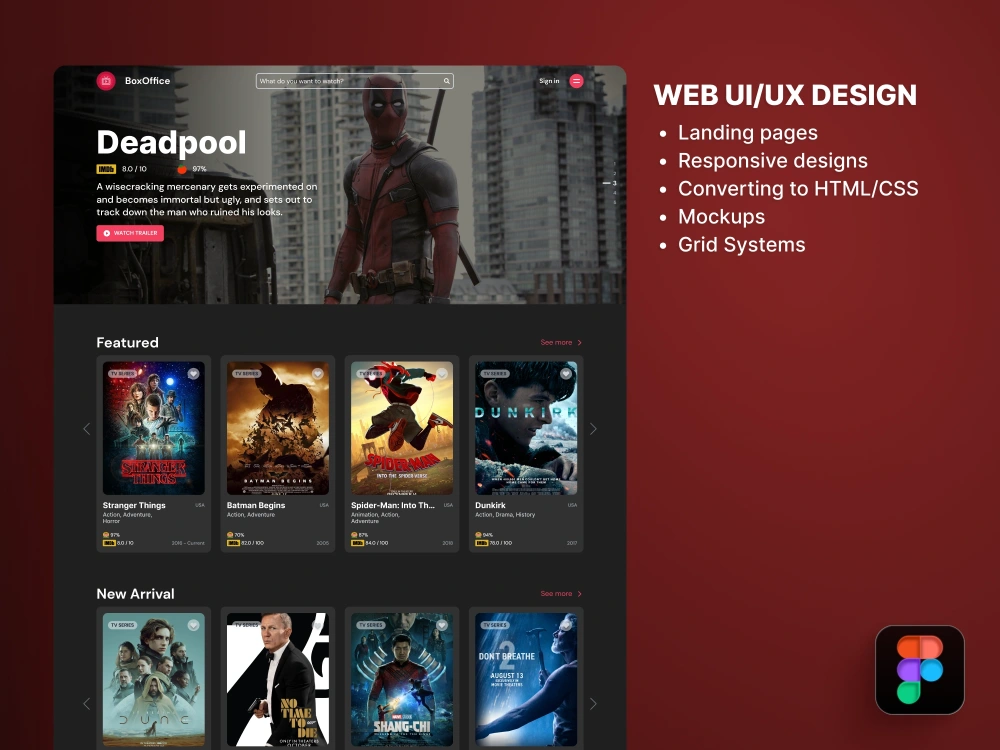The height and width of the screenshot is (750, 1000).
Task: Open the Stranger Things poster
Action: [154, 428]
